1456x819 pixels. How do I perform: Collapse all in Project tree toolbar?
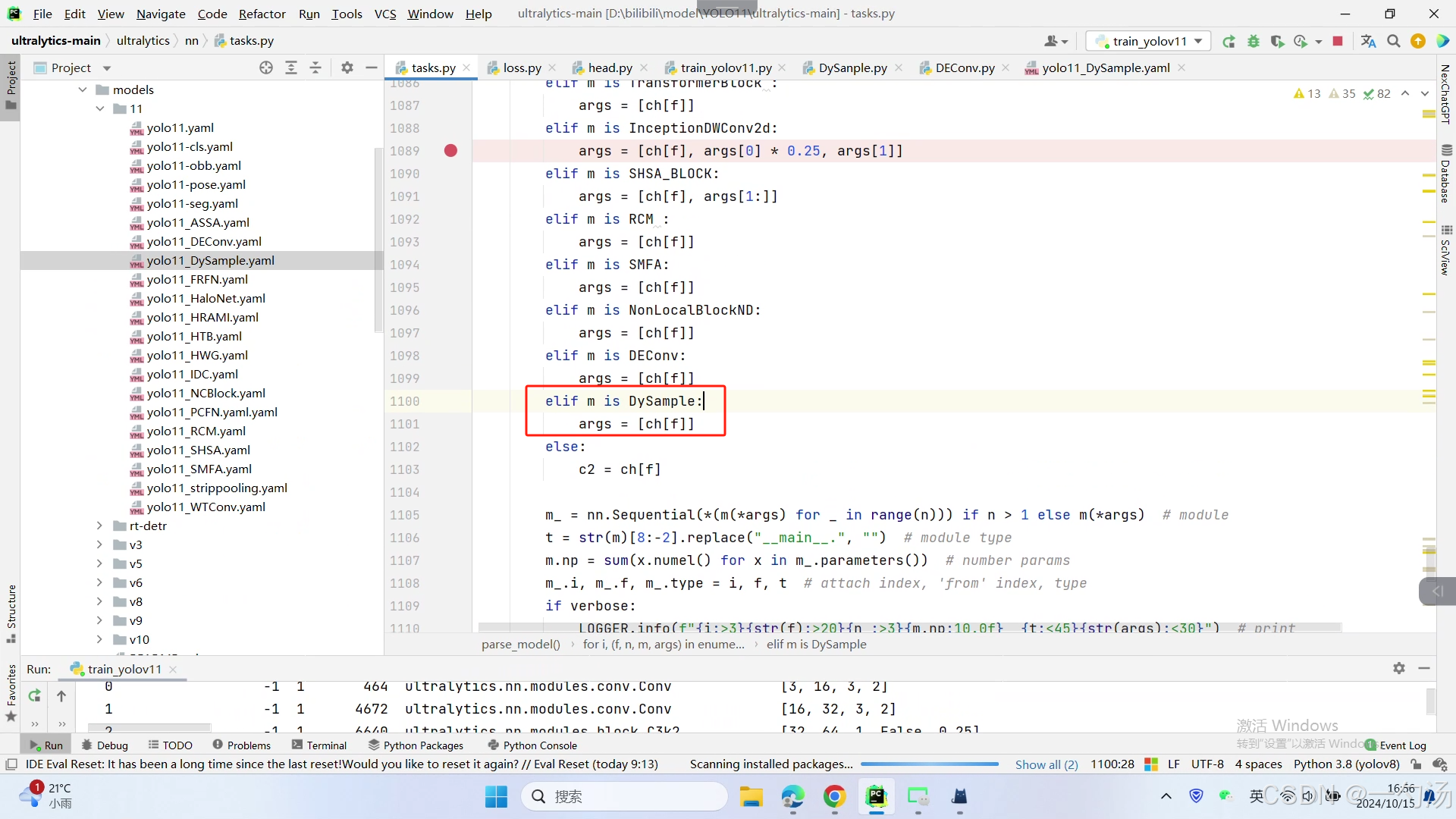point(315,67)
